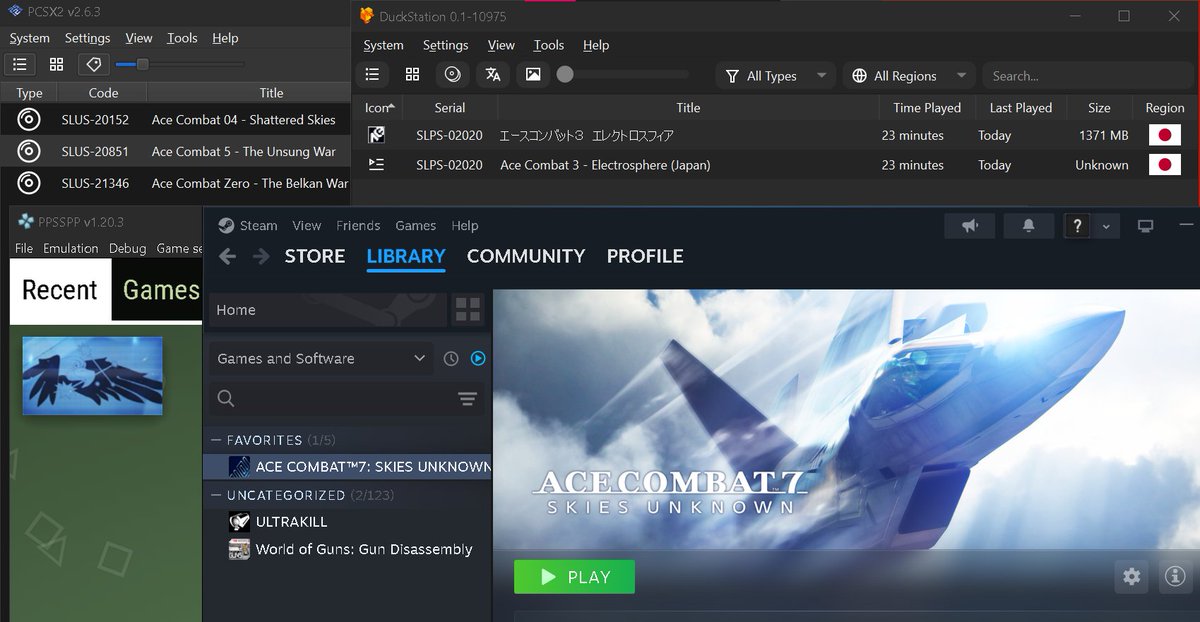The image size is (1200, 622).
Task: Focus DuckStation Search field
Action: click(1088, 76)
